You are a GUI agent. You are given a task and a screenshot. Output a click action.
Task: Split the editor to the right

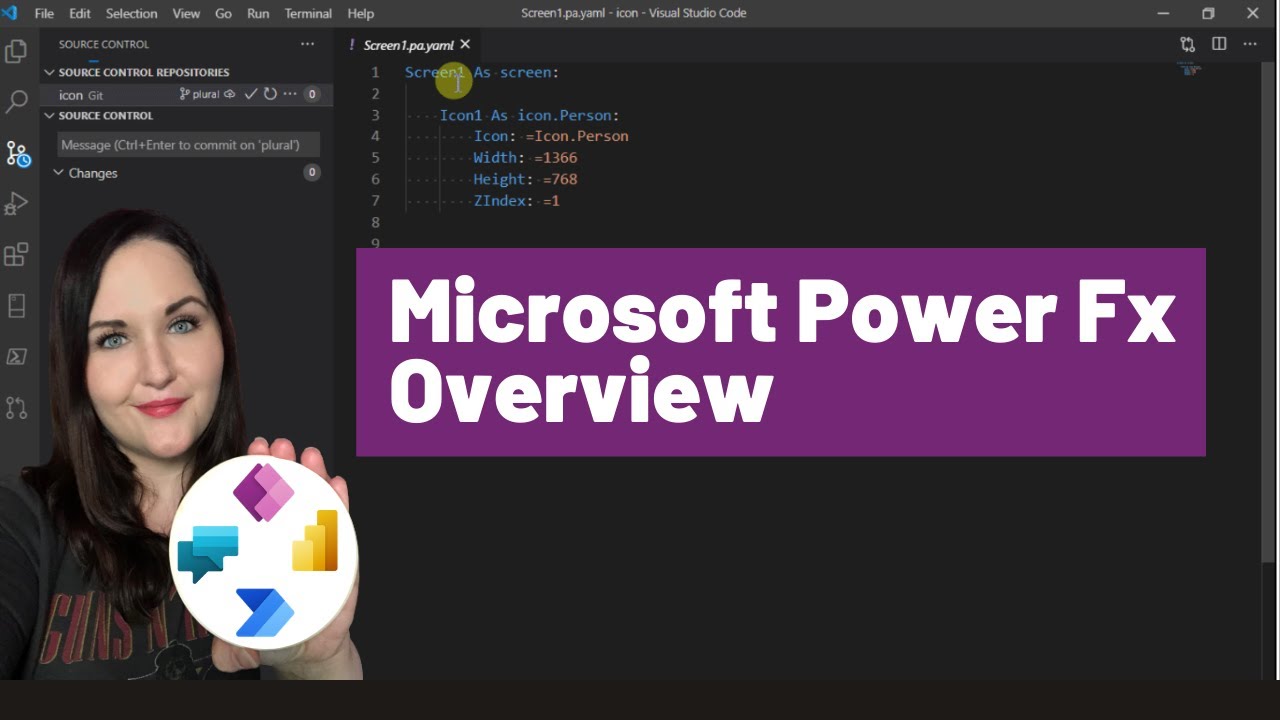(1219, 44)
